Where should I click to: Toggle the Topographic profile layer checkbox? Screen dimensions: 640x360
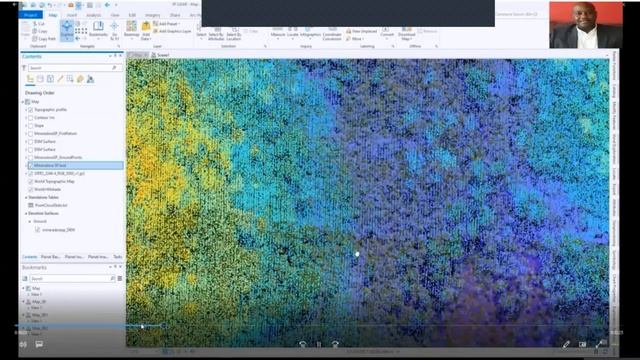30,110
